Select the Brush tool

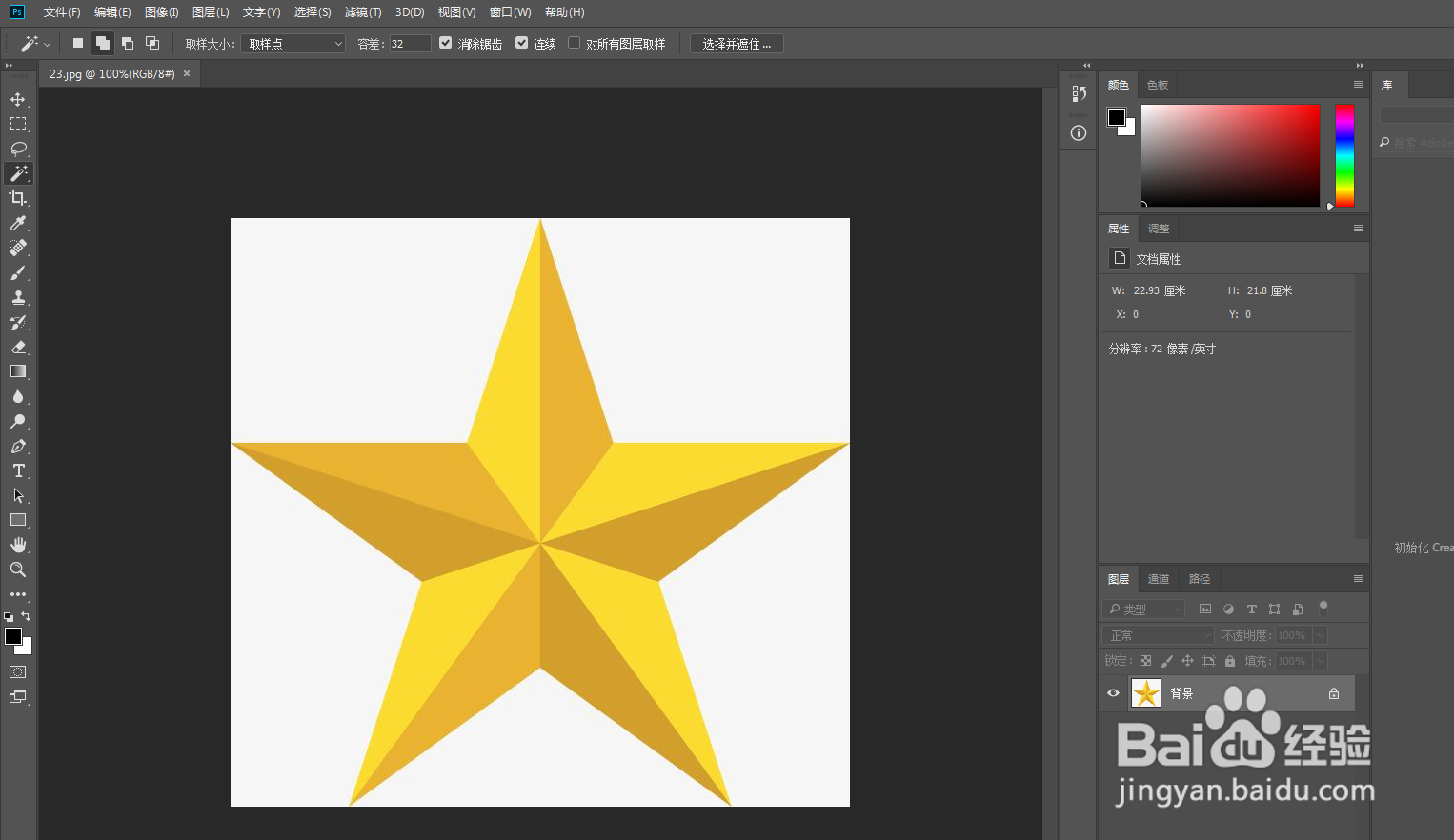pos(18,272)
